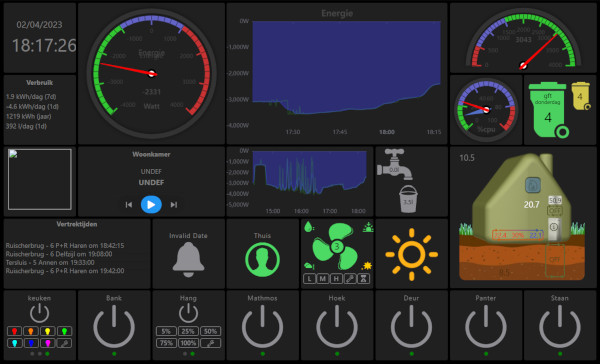
Task: Click the humidity water drop icon
Action: click(308, 227)
